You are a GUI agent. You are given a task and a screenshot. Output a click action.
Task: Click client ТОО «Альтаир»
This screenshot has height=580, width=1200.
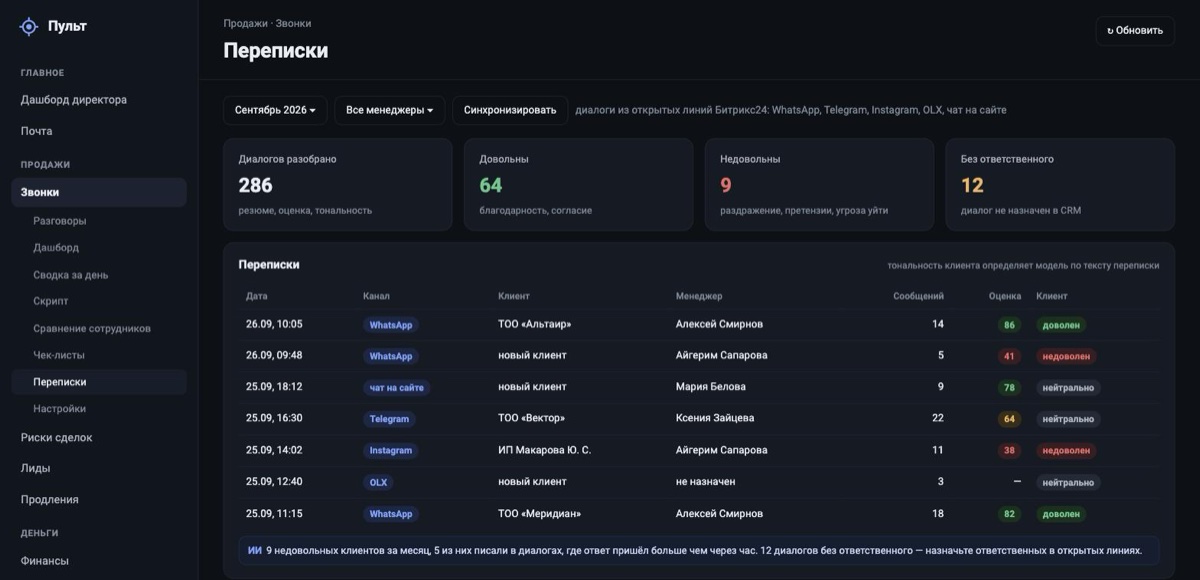[x=535, y=324]
